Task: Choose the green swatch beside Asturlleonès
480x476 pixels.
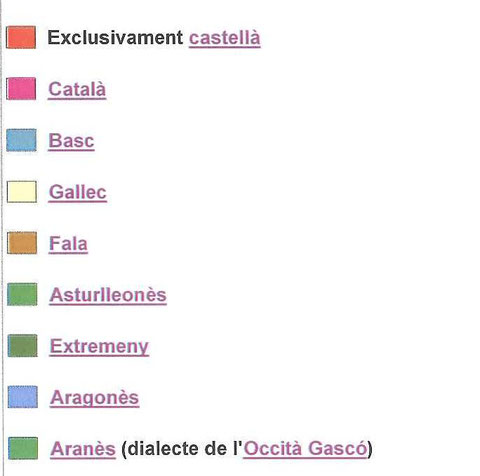Action: 22,294
